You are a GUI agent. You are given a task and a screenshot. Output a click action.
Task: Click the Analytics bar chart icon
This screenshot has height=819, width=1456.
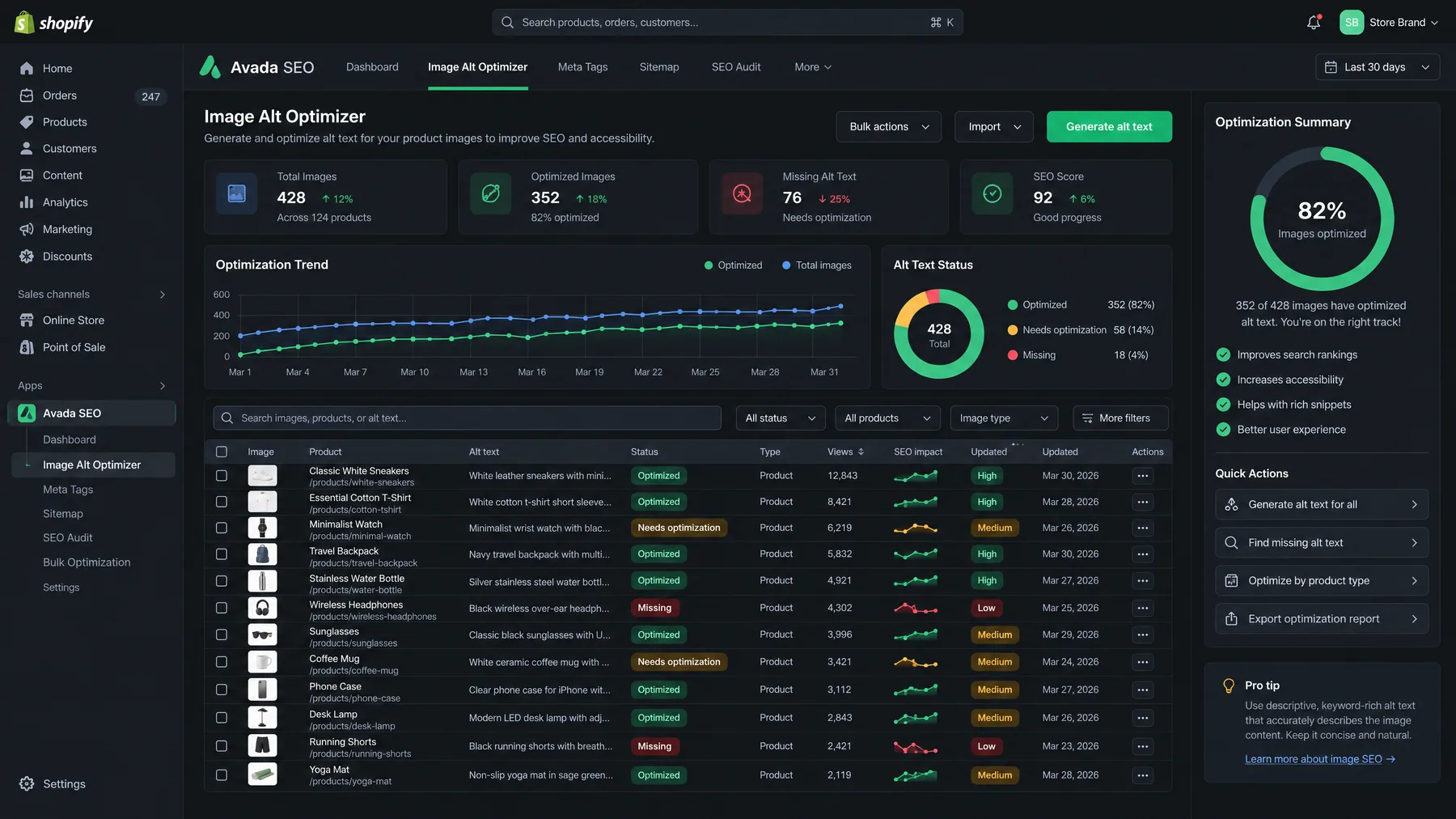point(27,202)
